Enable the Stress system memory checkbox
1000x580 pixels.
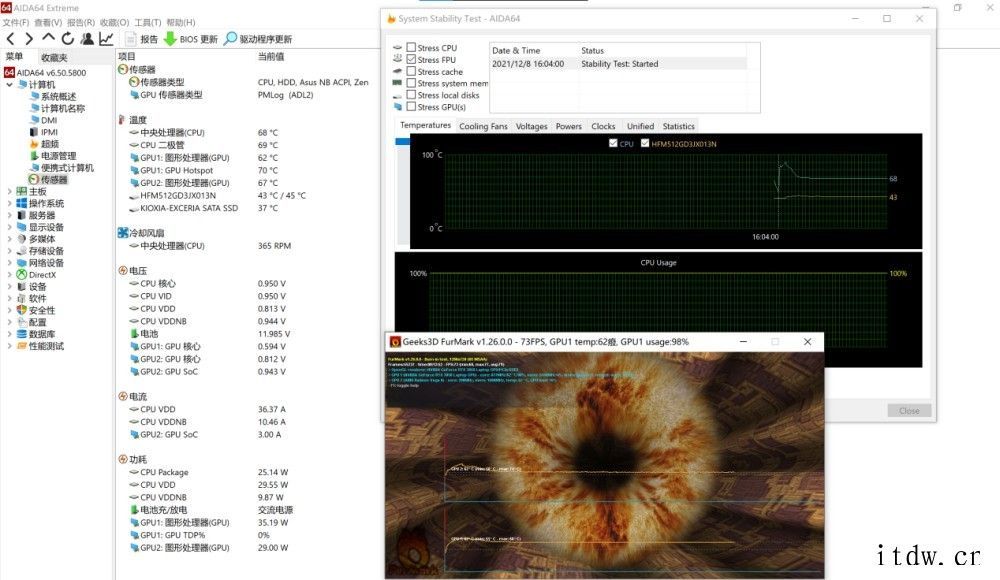411,83
